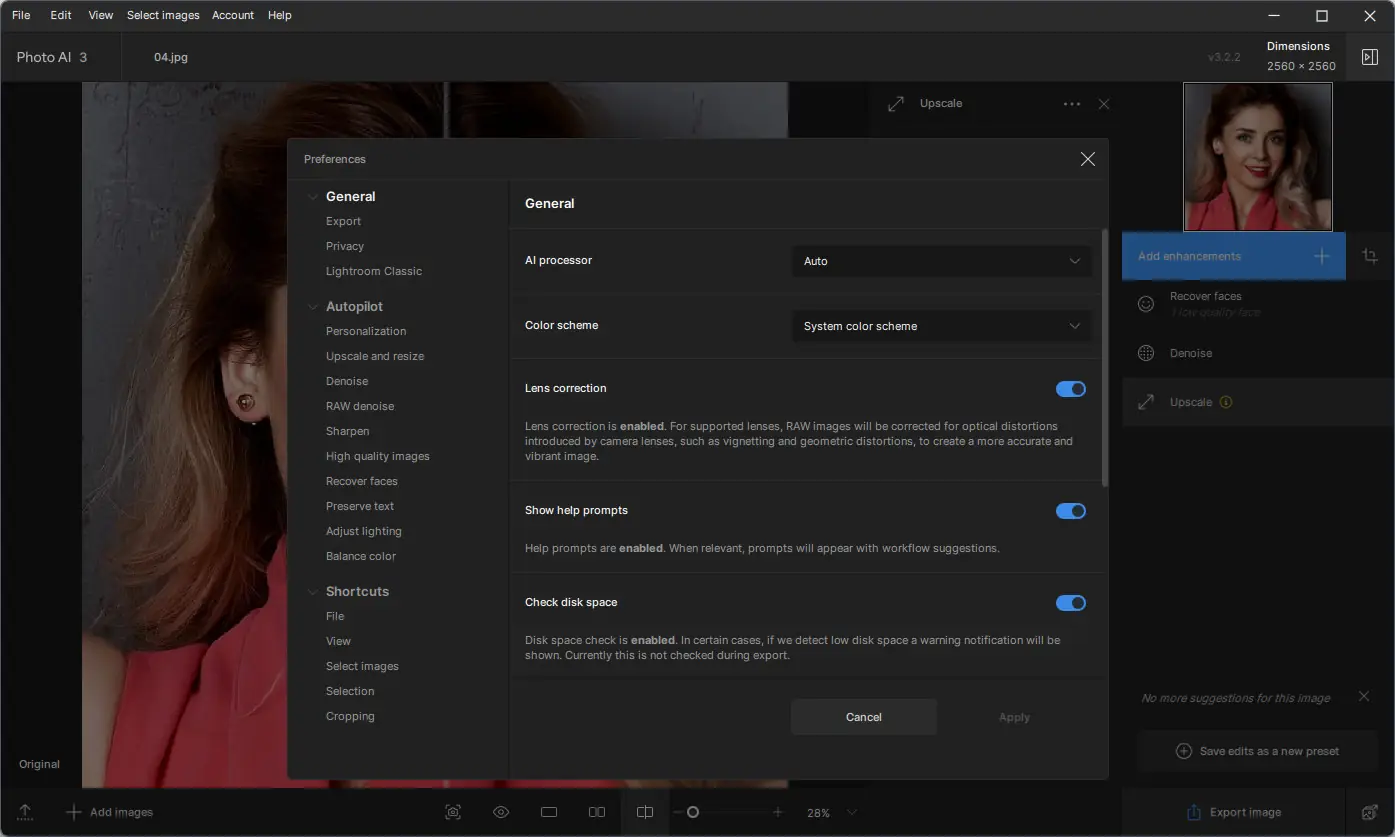The width and height of the screenshot is (1395, 837).
Task: Toggle Check disk space switch
Action: 1070,603
